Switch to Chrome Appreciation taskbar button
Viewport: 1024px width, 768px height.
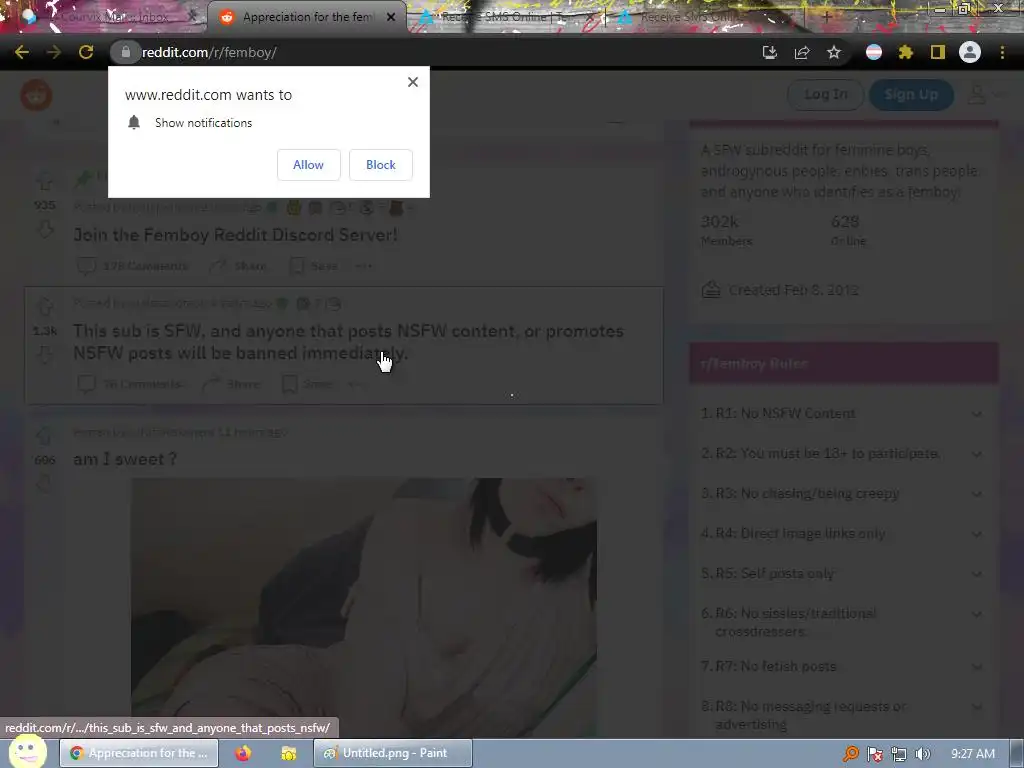click(139, 753)
